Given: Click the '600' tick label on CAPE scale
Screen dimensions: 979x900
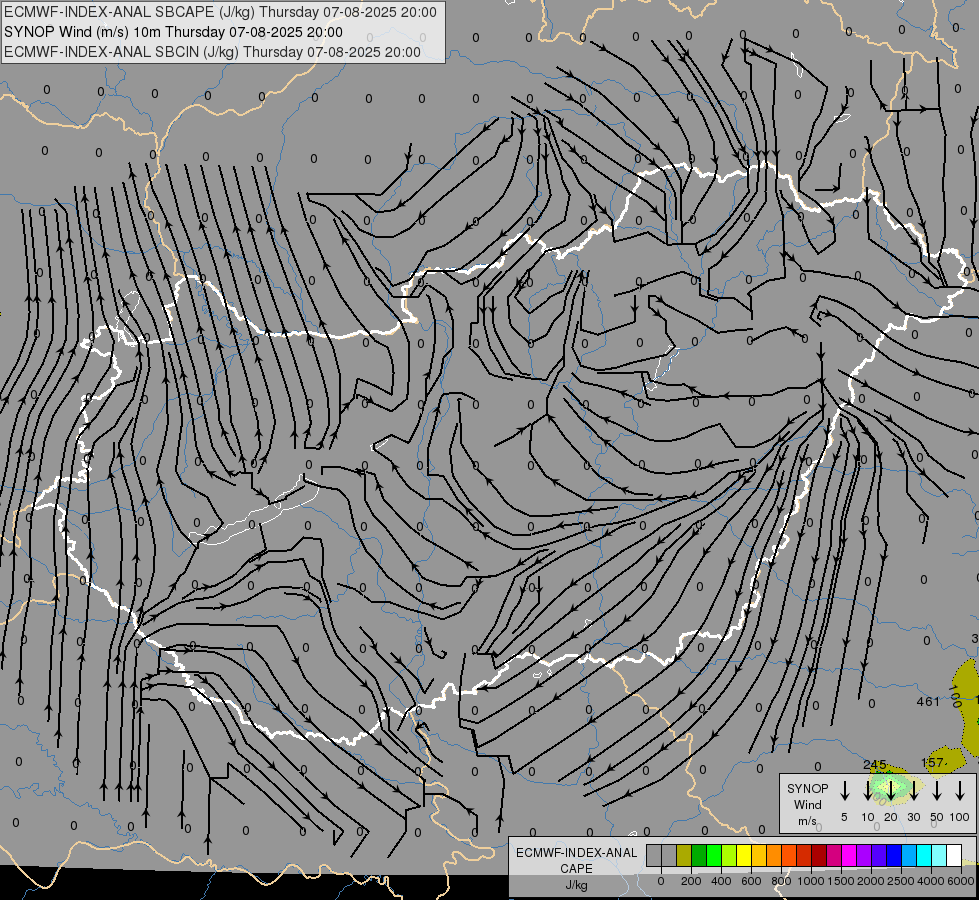Looking at the screenshot, I should coord(751,881).
